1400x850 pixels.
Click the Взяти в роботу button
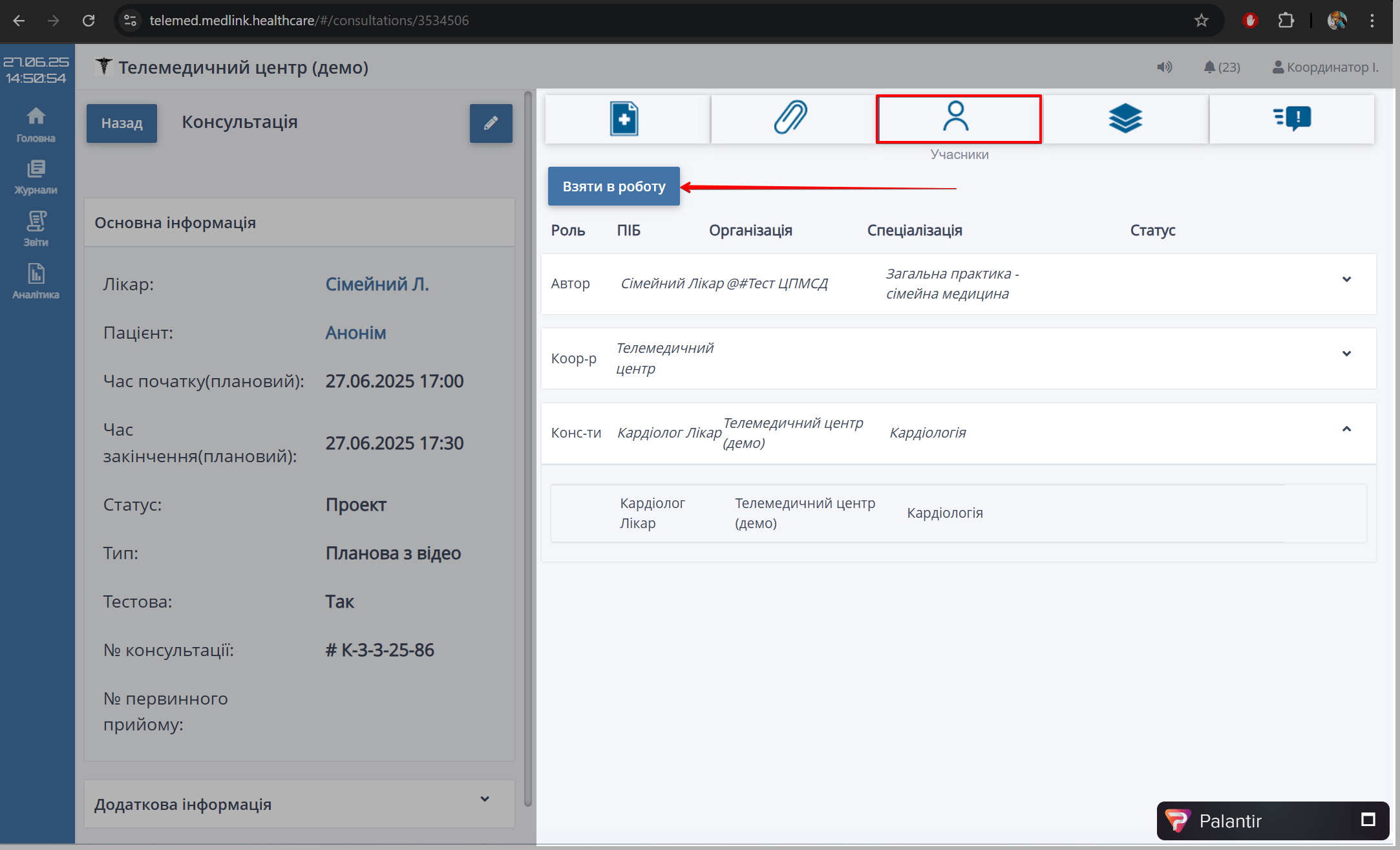[x=613, y=186]
